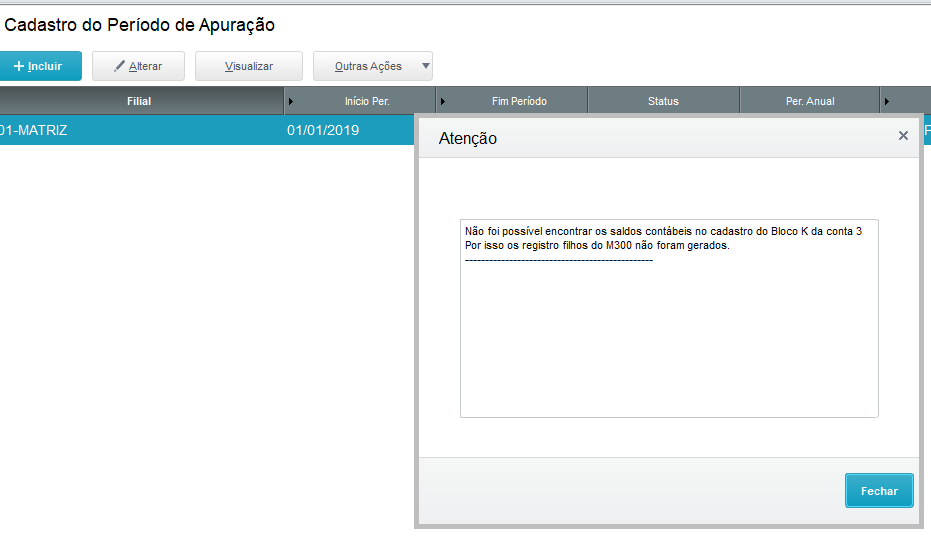Close the Atenção dialog with the X
The height and width of the screenshot is (540, 931).
point(903,136)
